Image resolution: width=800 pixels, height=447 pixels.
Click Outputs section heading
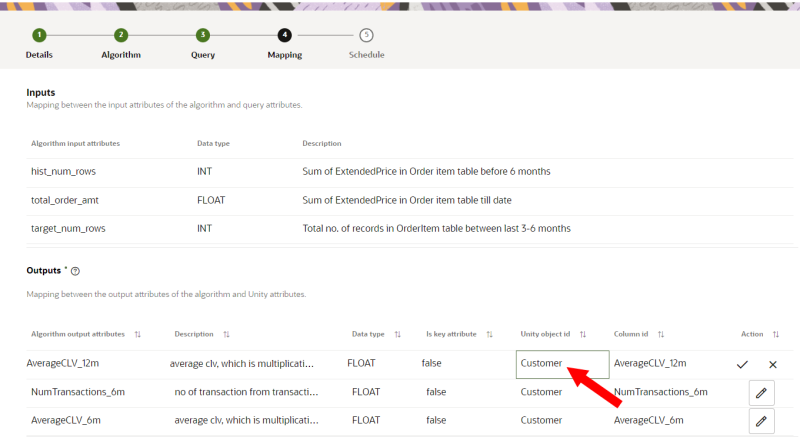(x=44, y=270)
